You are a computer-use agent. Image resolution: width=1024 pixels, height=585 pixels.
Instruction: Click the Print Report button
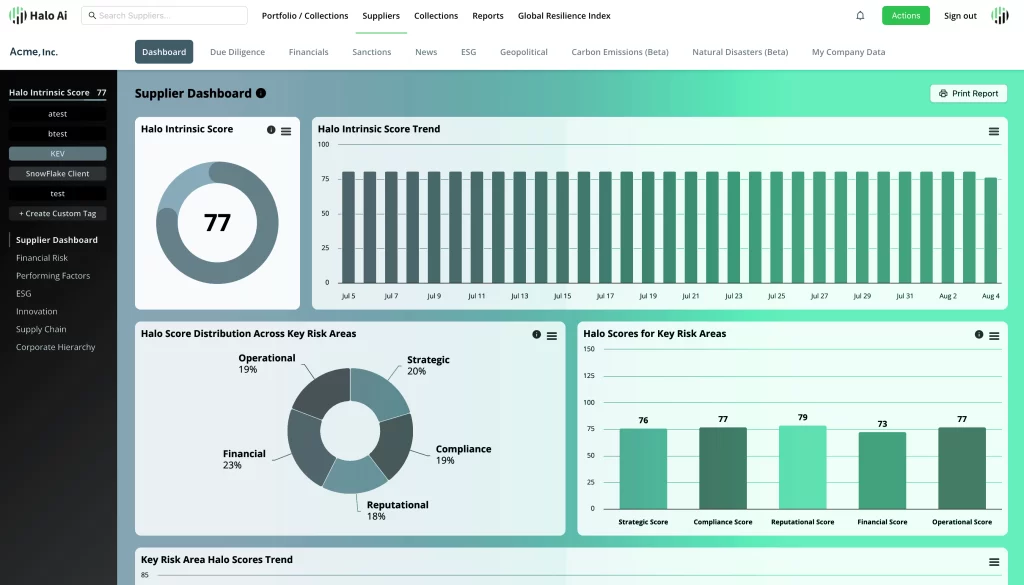point(968,93)
